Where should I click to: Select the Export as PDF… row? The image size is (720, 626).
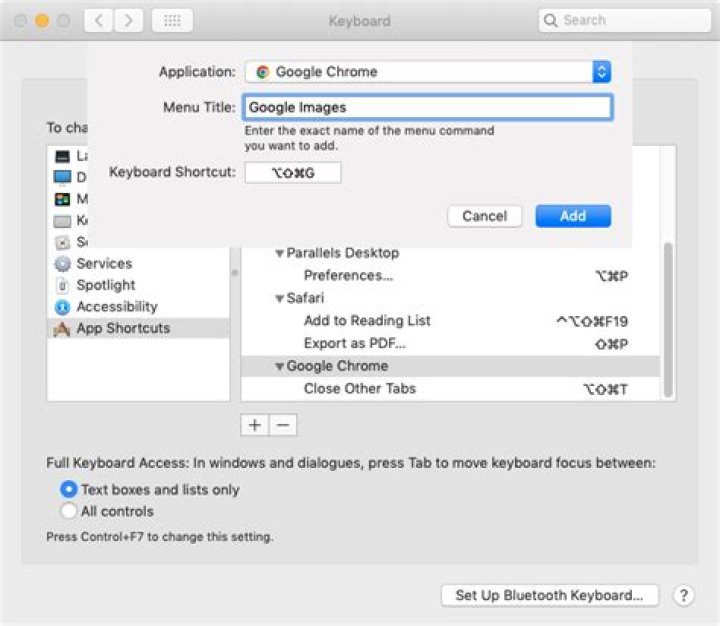click(x=450, y=344)
